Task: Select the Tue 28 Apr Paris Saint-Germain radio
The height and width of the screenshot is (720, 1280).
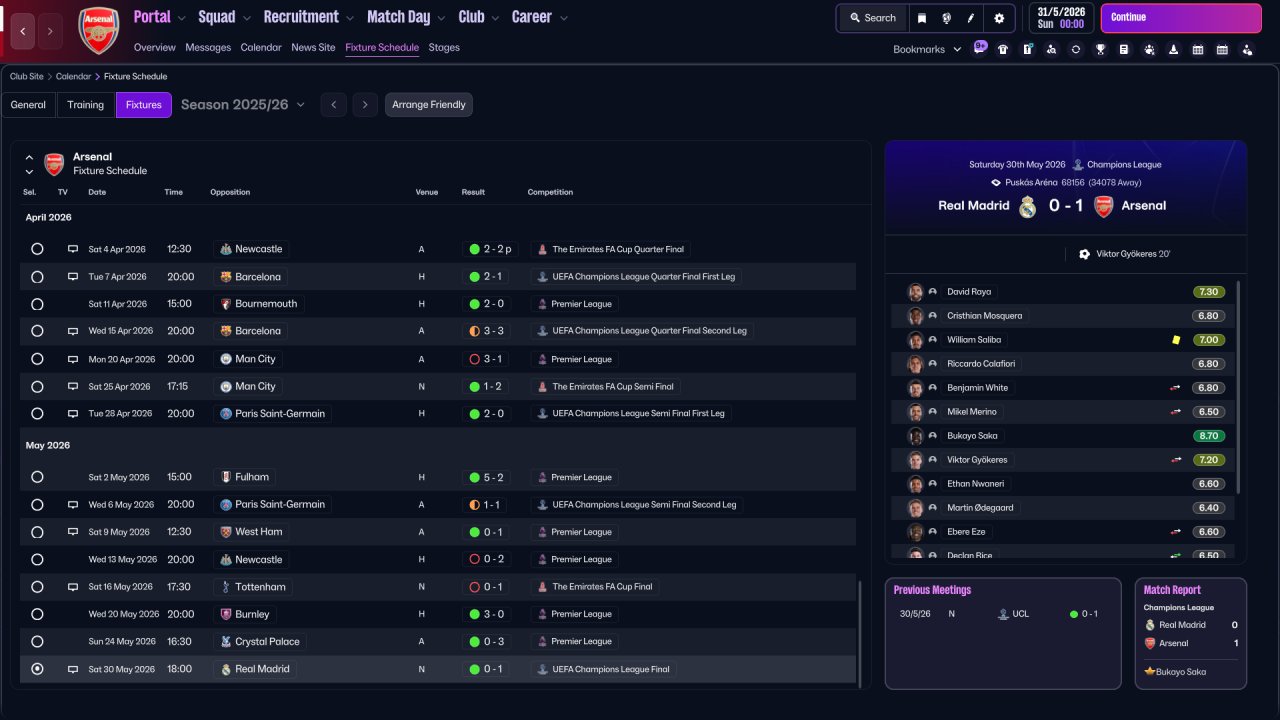Action: pos(37,414)
